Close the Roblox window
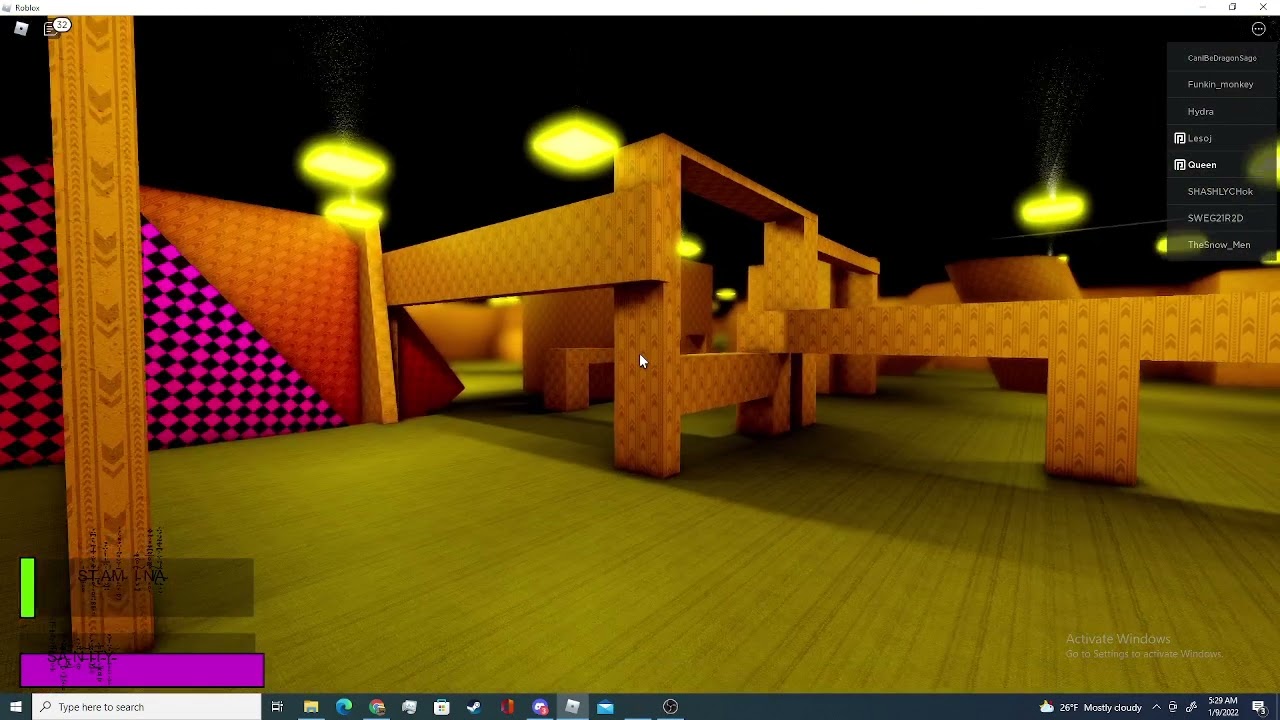 click(1263, 7)
